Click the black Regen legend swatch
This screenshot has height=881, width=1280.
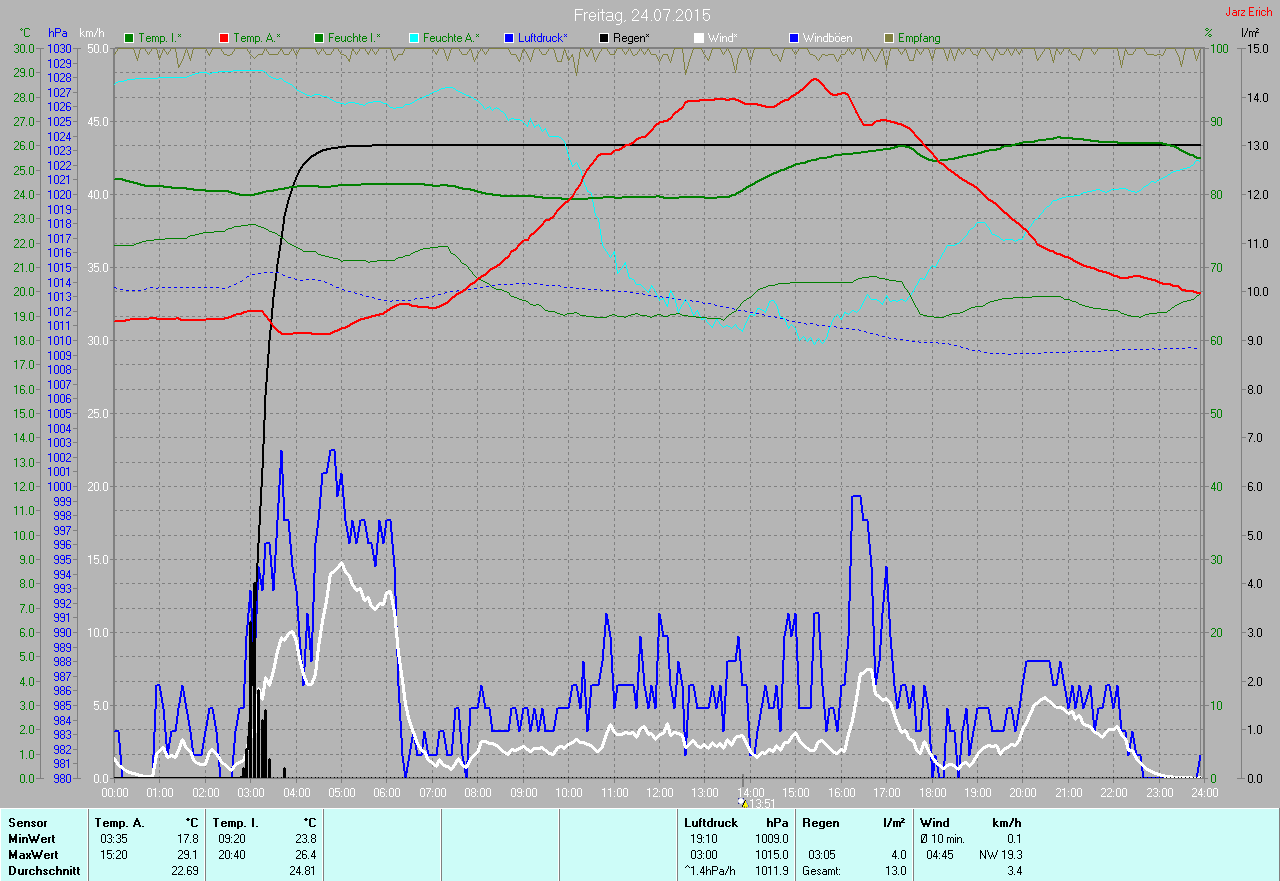click(x=604, y=38)
